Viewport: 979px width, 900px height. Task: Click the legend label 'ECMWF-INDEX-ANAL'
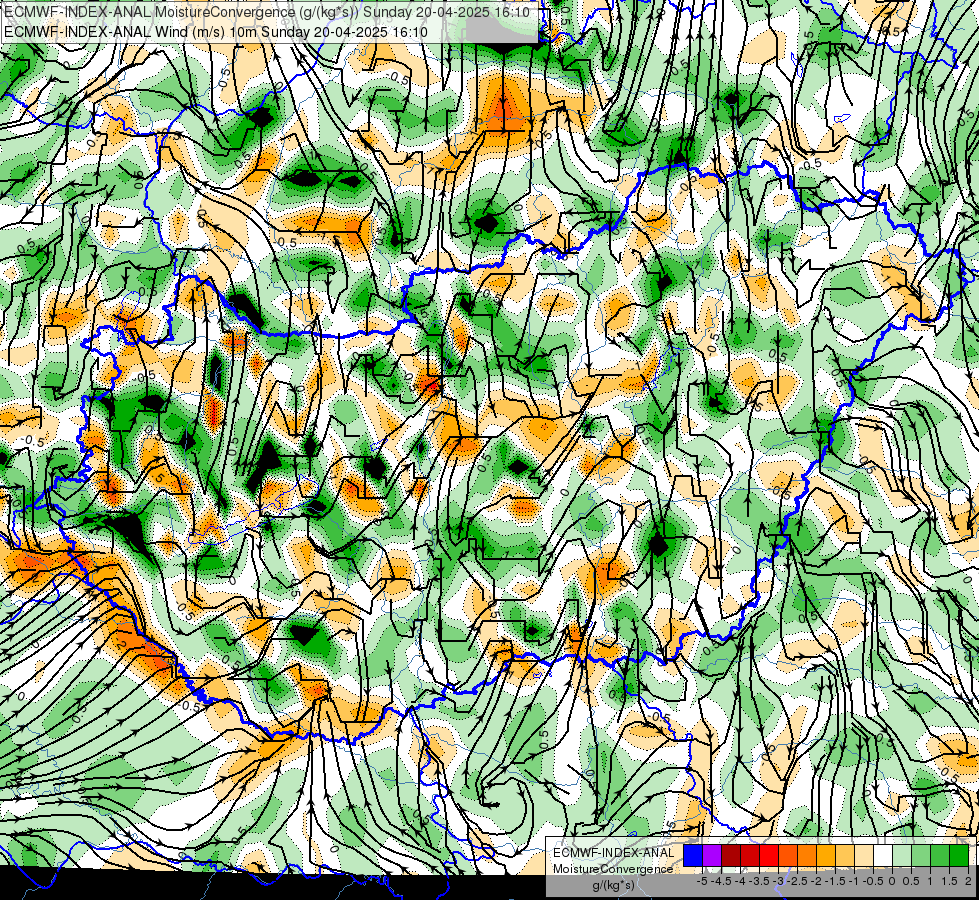point(614,853)
